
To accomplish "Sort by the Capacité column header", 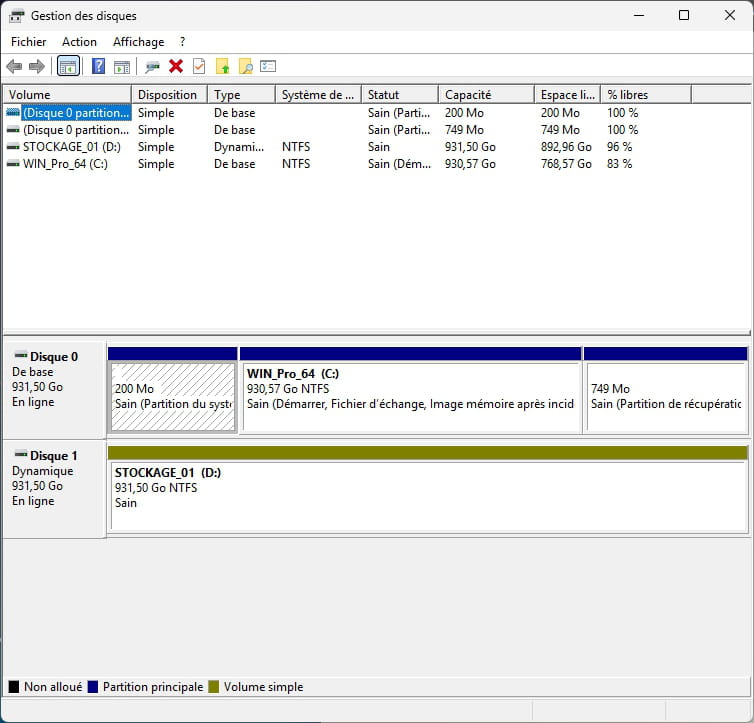I will click(x=485, y=95).
